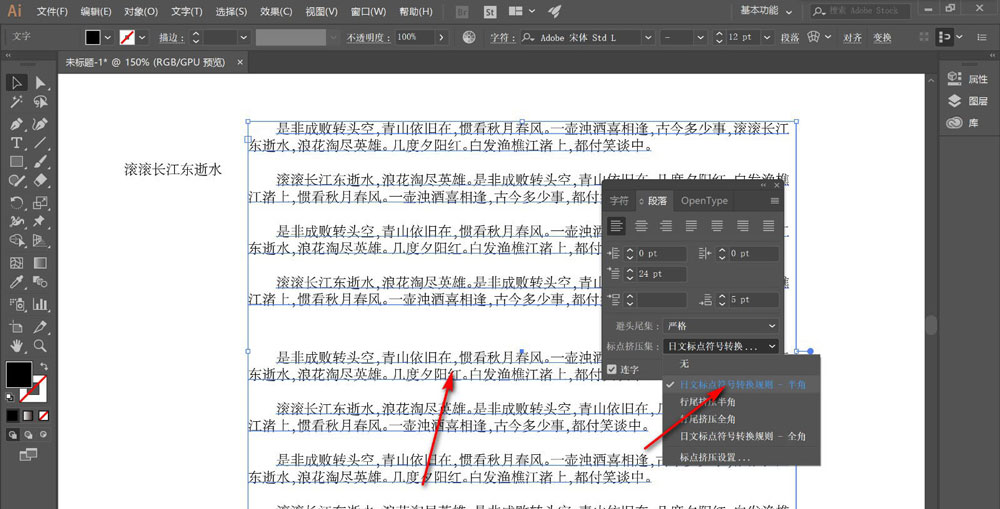Select the Direct Selection tool
This screenshot has height=509, width=1000.
41,83
